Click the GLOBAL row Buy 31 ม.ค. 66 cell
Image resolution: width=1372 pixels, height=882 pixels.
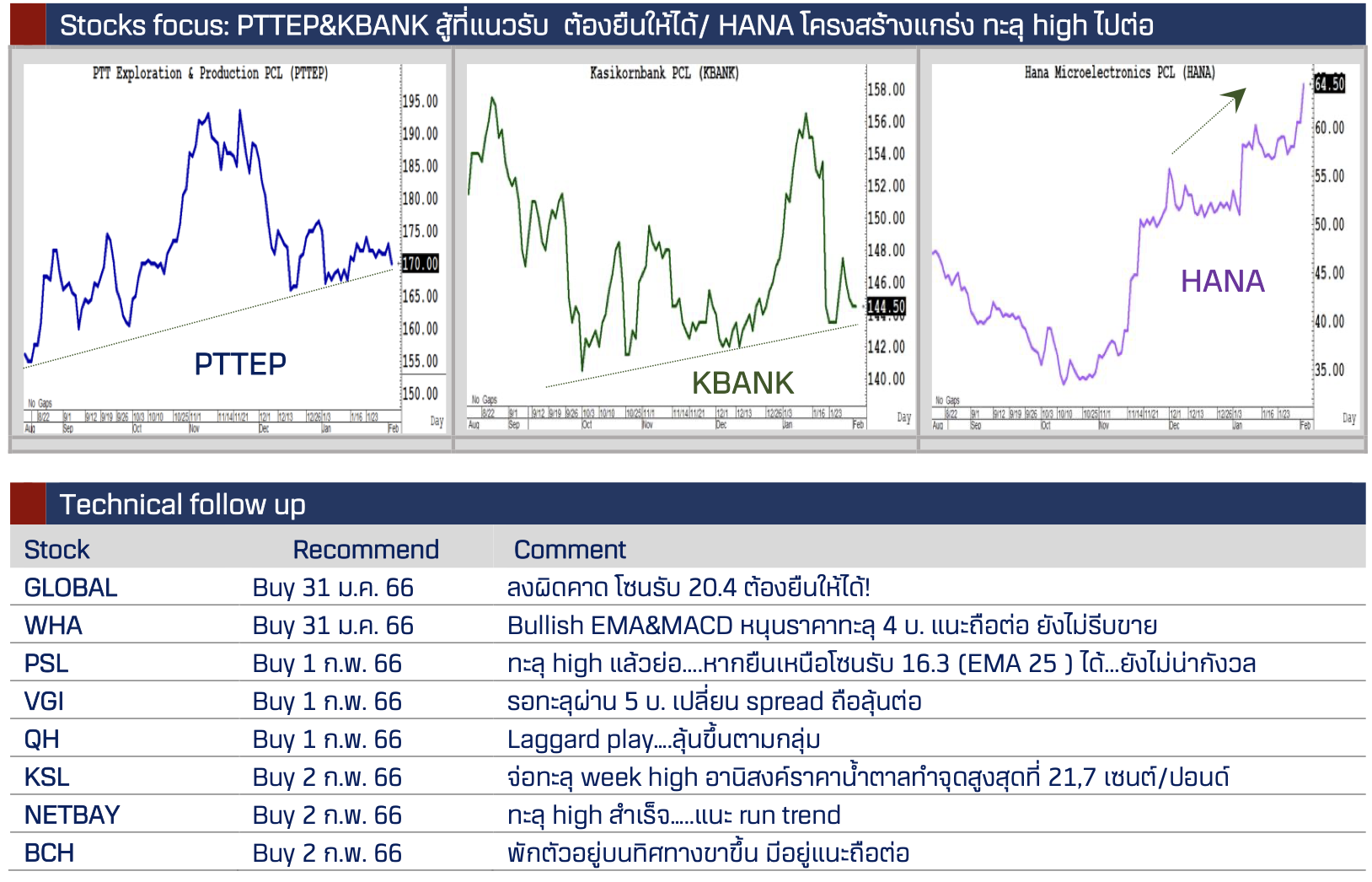point(333,588)
